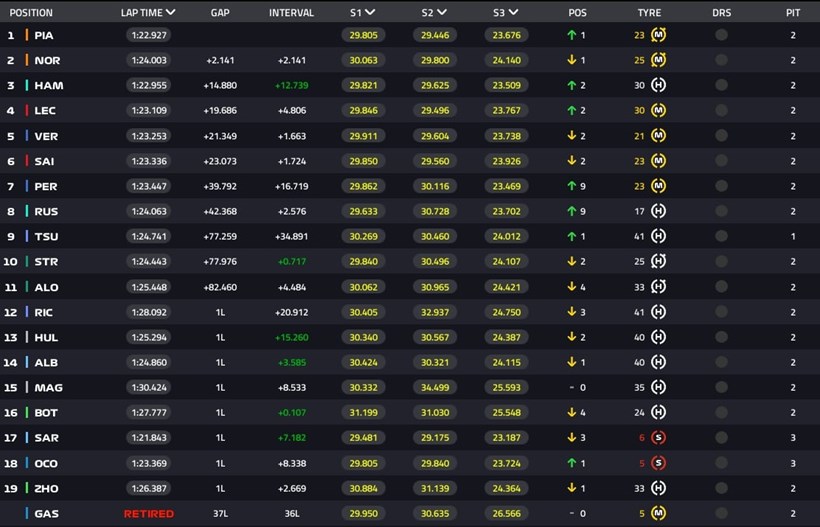
Task: Click the TYRE column header
Action: coord(650,13)
